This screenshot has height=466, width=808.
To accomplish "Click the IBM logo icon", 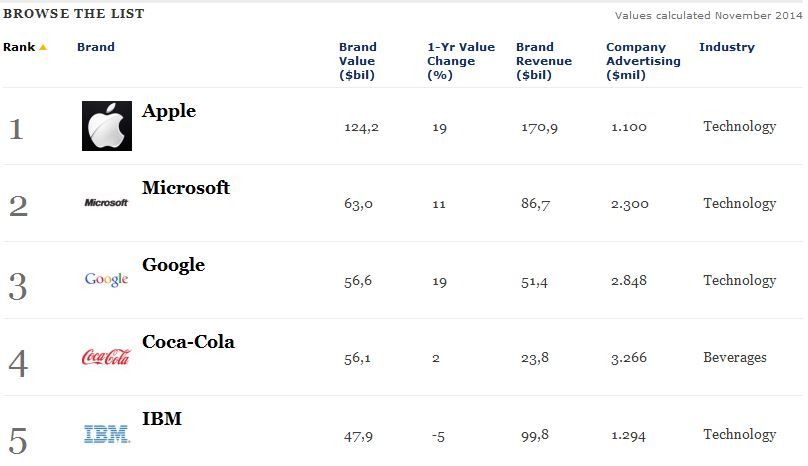I will pyautogui.click(x=106, y=434).
